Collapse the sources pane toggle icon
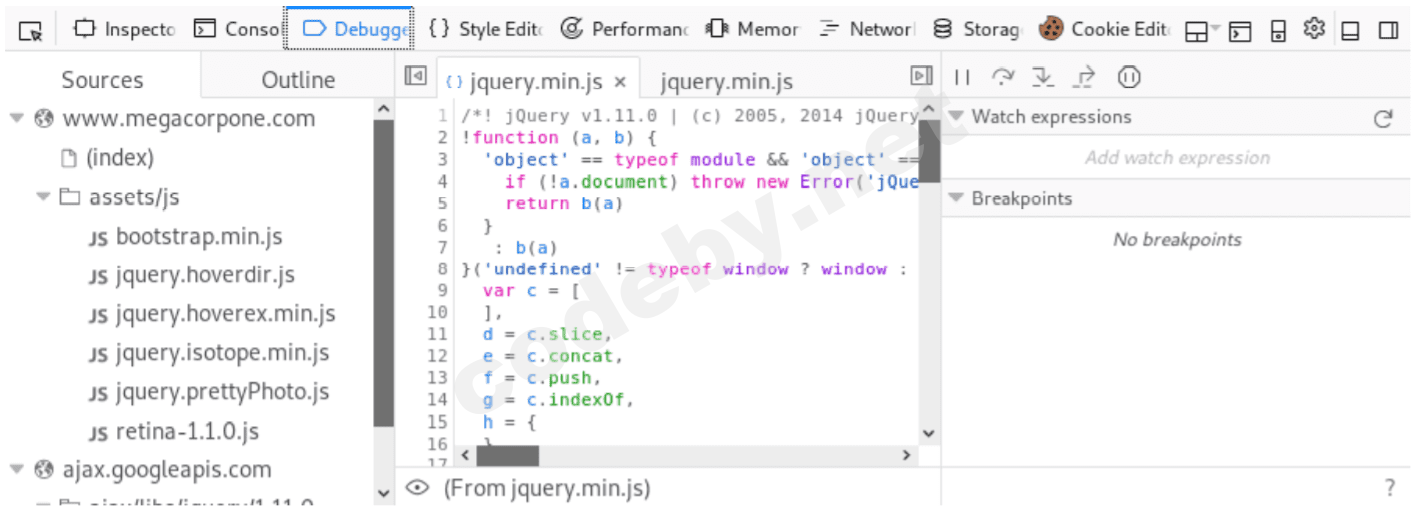1416x514 pixels. [x=415, y=77]
